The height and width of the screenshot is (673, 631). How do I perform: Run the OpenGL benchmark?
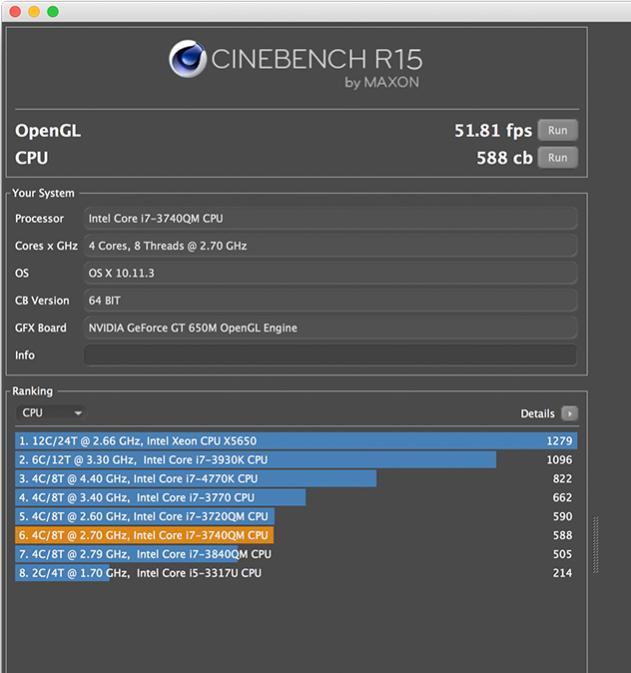pyautogui.click(x=557, y=130)
